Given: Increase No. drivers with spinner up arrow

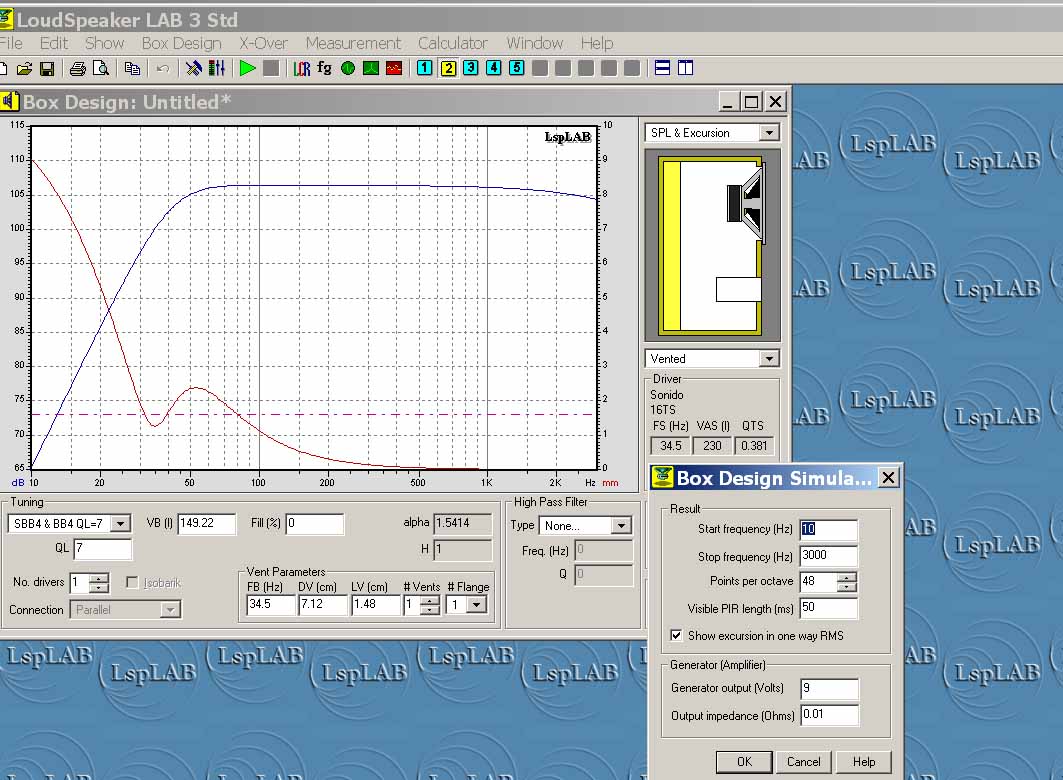Looking at the screenshot, I should [x=100, y=577].
